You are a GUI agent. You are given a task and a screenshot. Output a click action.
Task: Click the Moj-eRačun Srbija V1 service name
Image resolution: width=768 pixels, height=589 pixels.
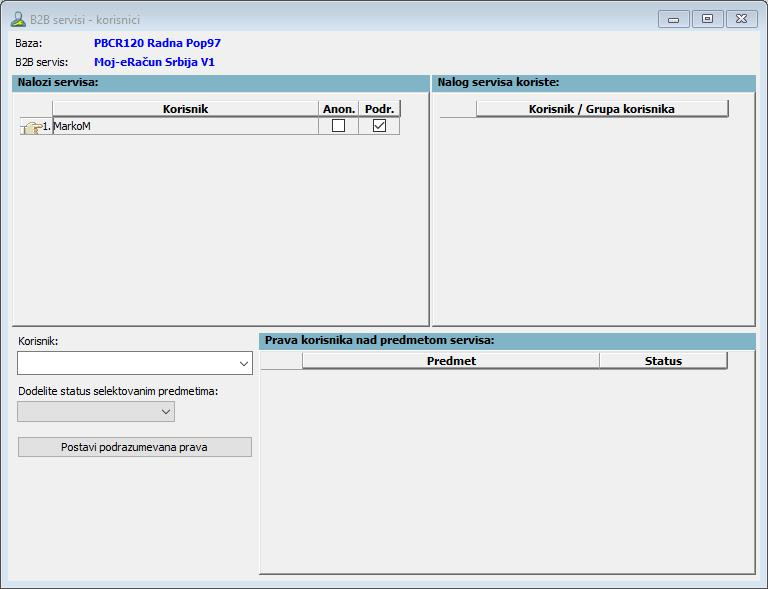[x=154, y=62]
